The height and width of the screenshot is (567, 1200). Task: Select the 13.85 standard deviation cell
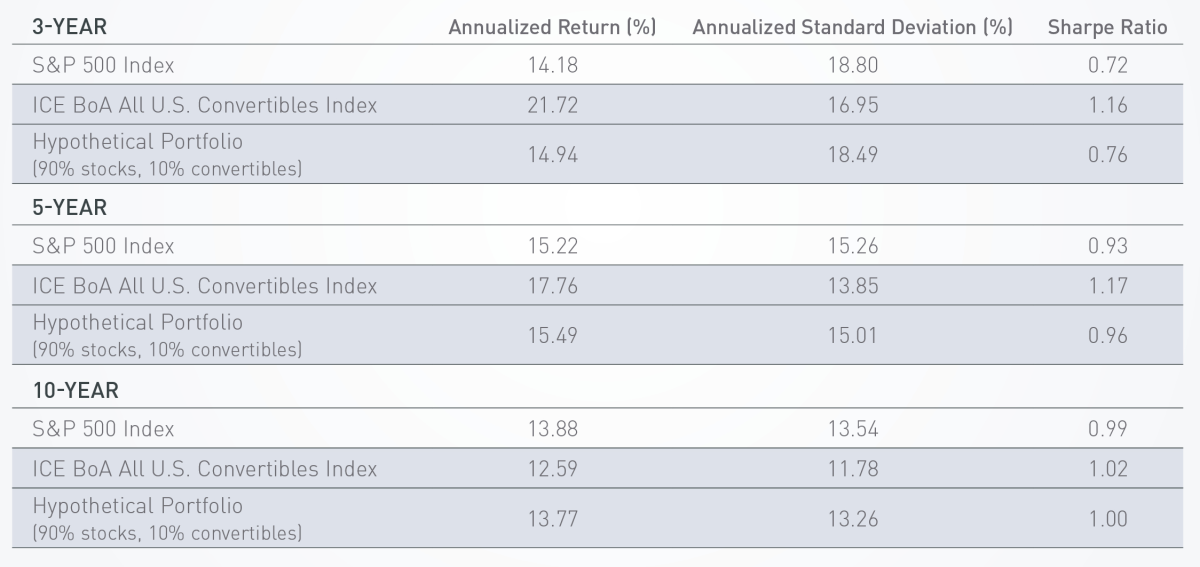[852, 286]
